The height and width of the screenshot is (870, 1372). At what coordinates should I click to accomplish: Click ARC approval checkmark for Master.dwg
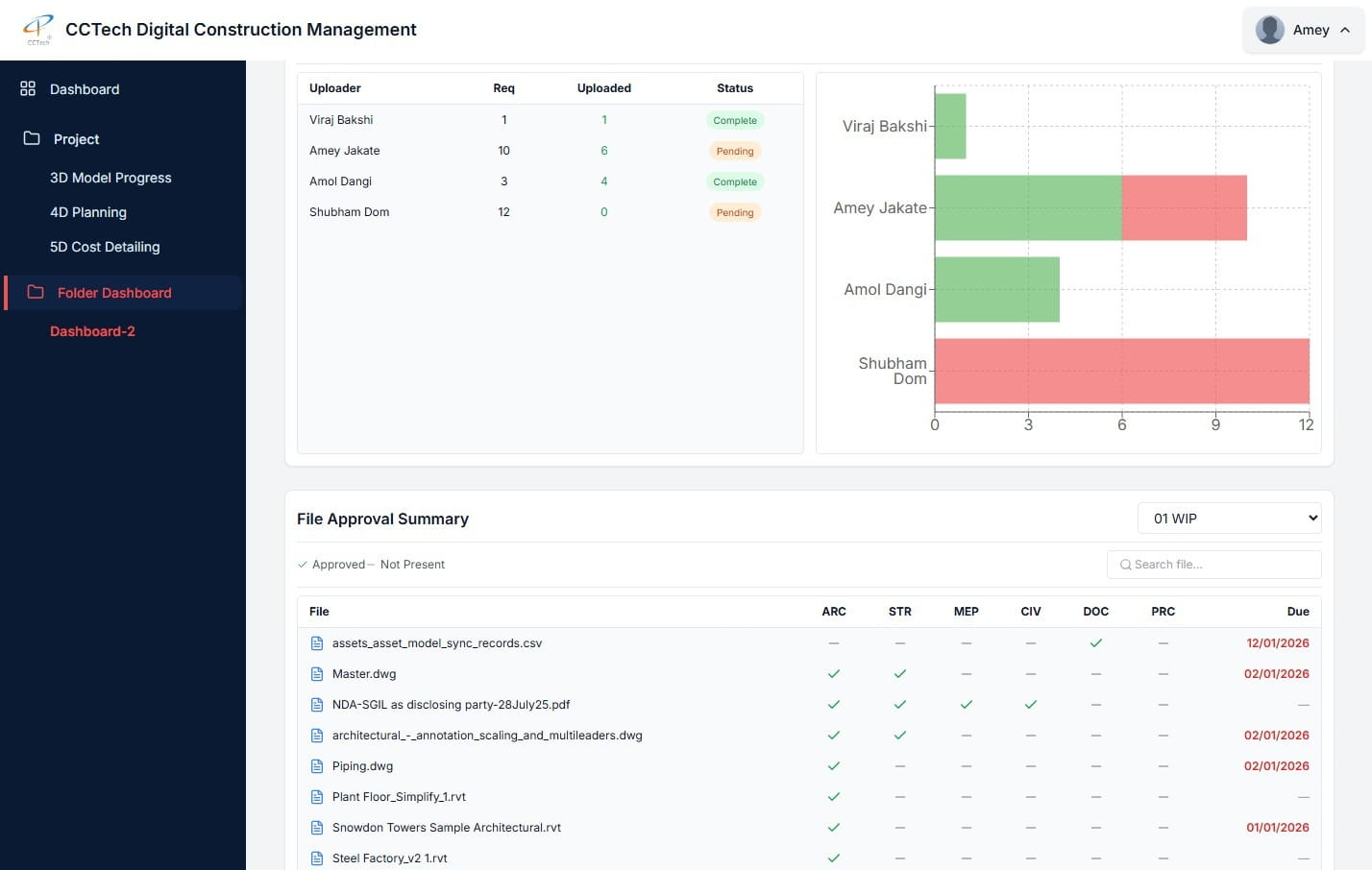point(834,674)
